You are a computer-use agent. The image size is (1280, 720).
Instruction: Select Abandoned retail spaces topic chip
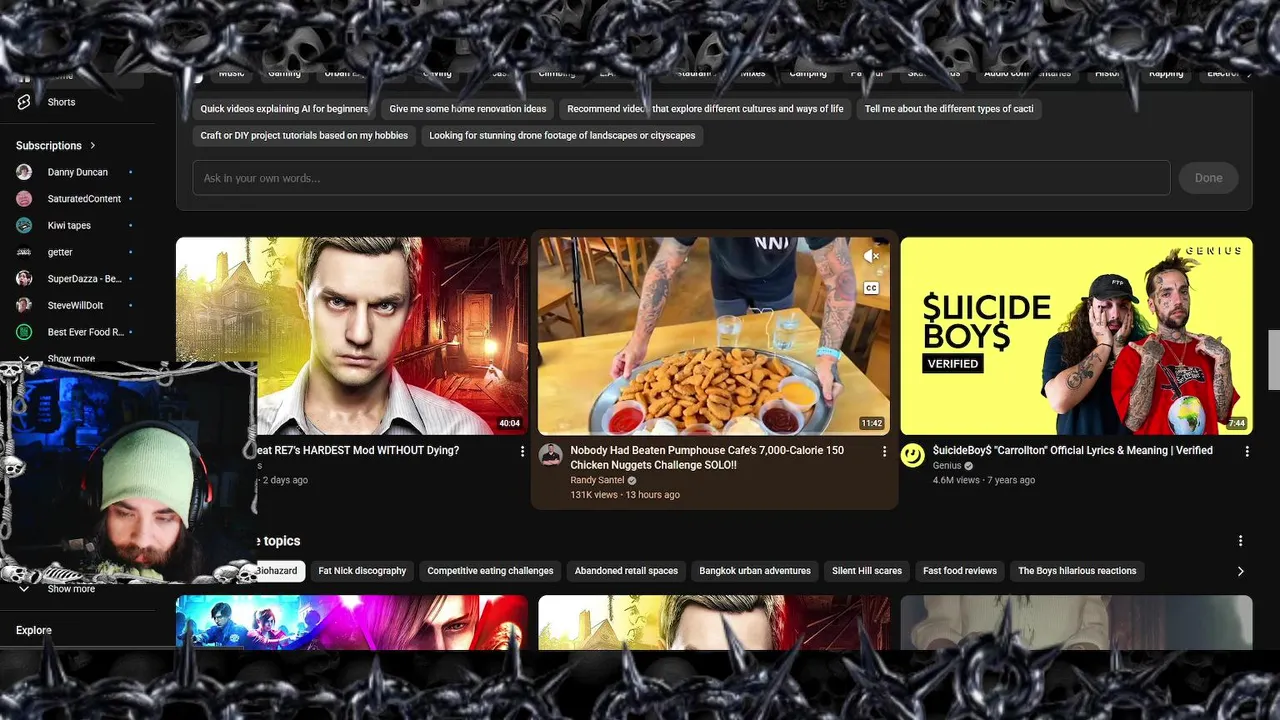click(x=626, y=571)
